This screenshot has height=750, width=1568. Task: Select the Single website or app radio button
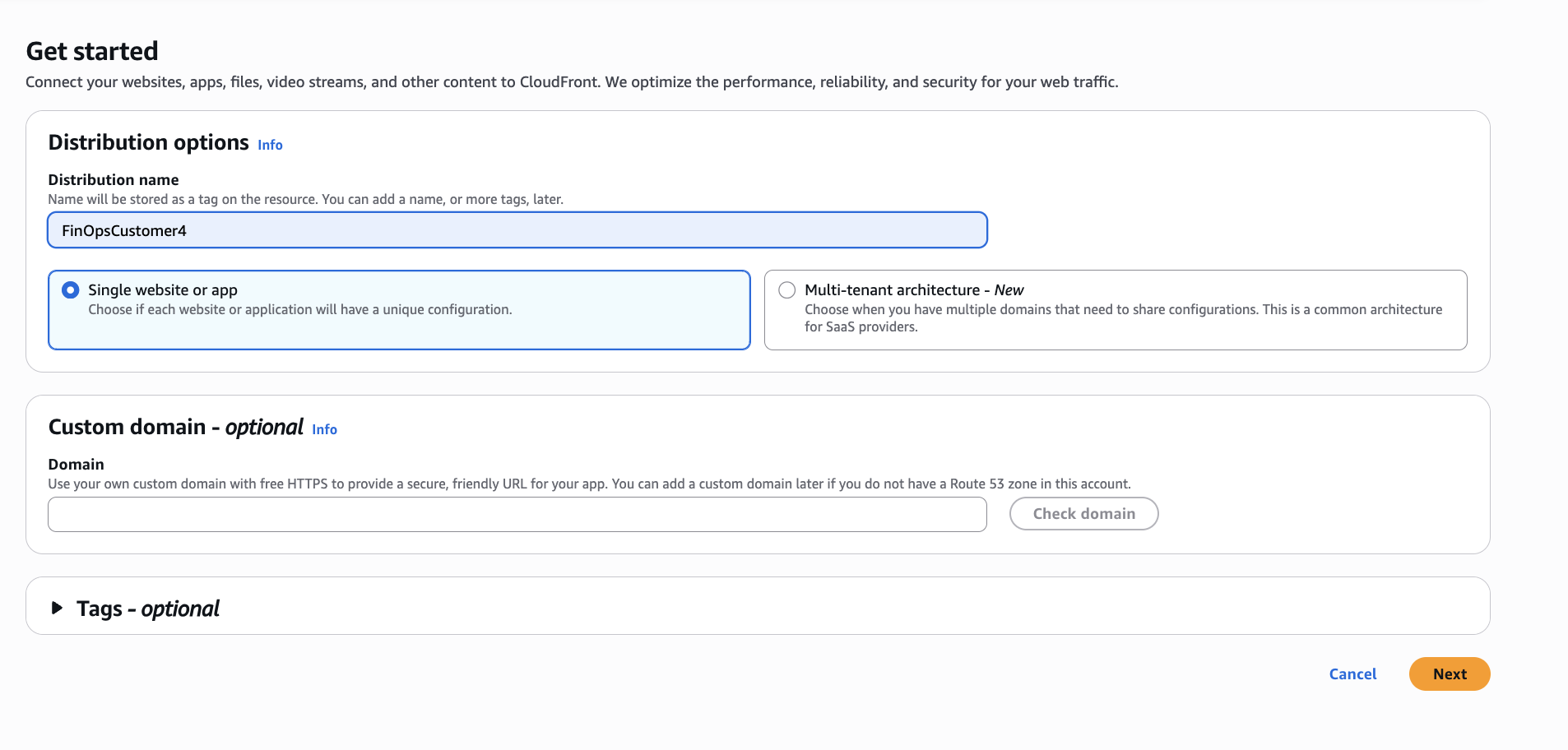(71, 289)
